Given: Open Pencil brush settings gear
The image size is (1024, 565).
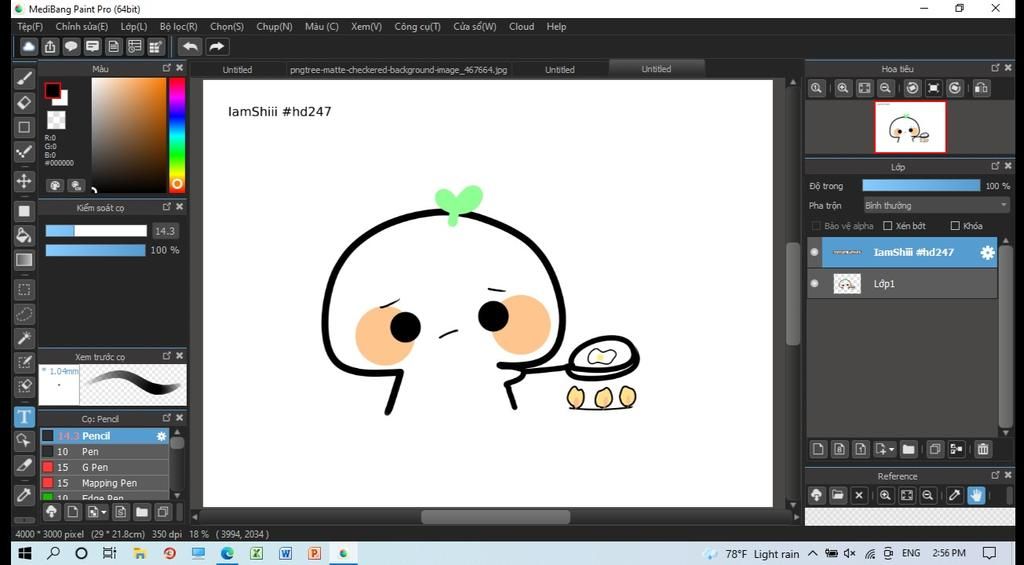Looking at the screenshot, I should tap(161, 436).
